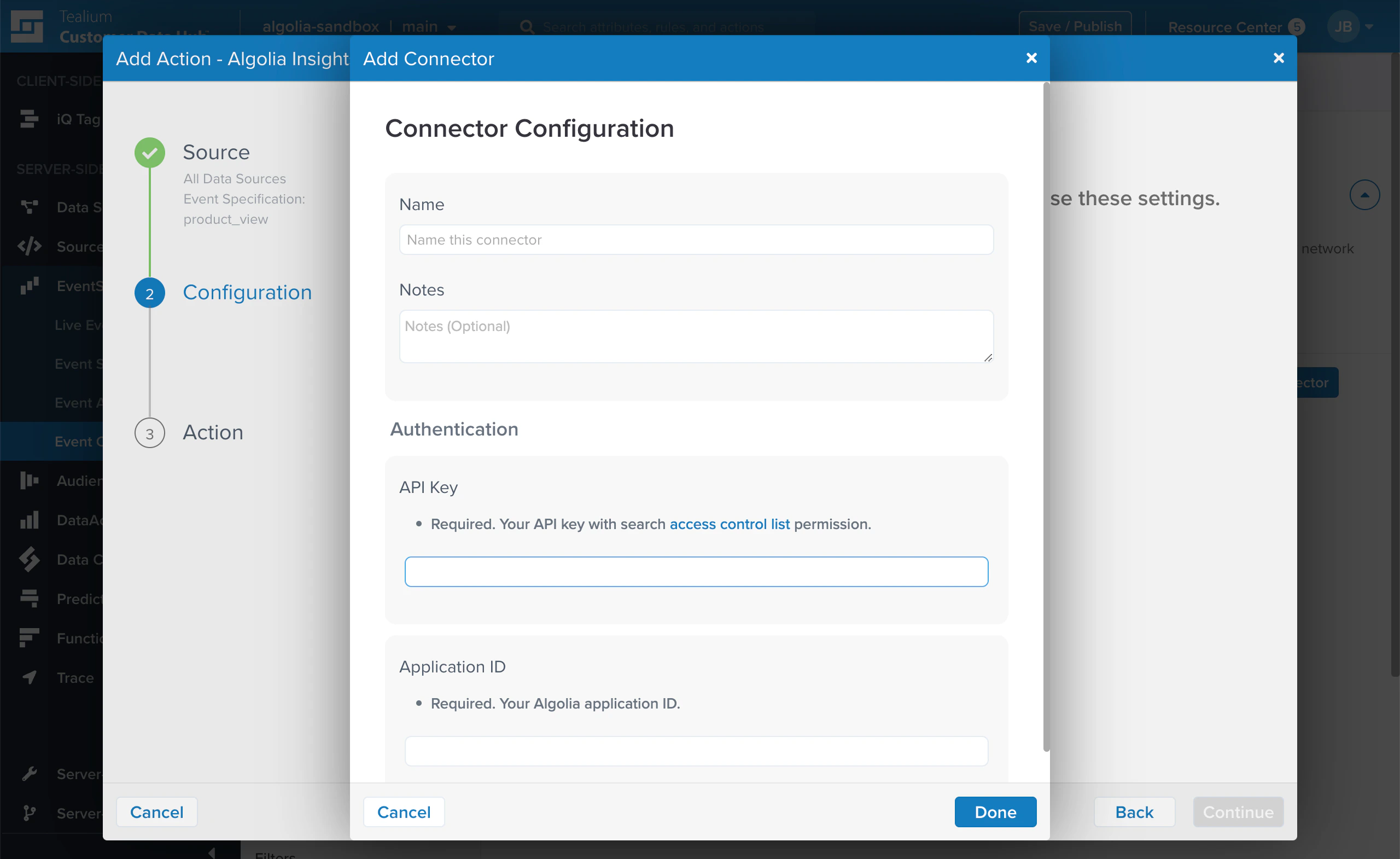This screenshot has height=859, width=1400.
Task: Click the Server-Side branch icon
Action: tap(29, 813)
